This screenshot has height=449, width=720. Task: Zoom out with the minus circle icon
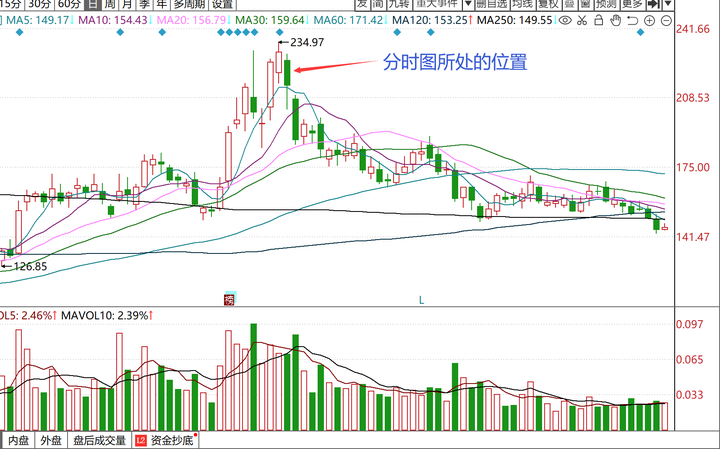(666, 20)
